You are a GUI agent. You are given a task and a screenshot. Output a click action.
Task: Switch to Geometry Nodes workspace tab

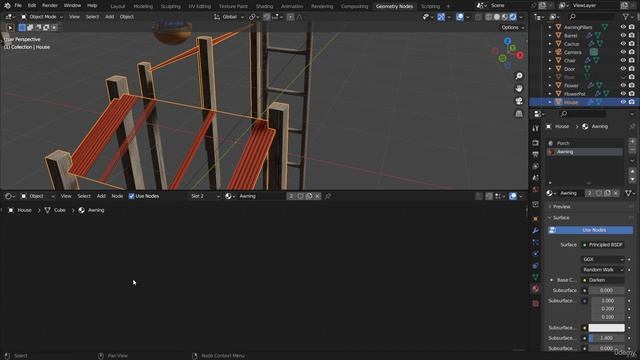[394, 6]
